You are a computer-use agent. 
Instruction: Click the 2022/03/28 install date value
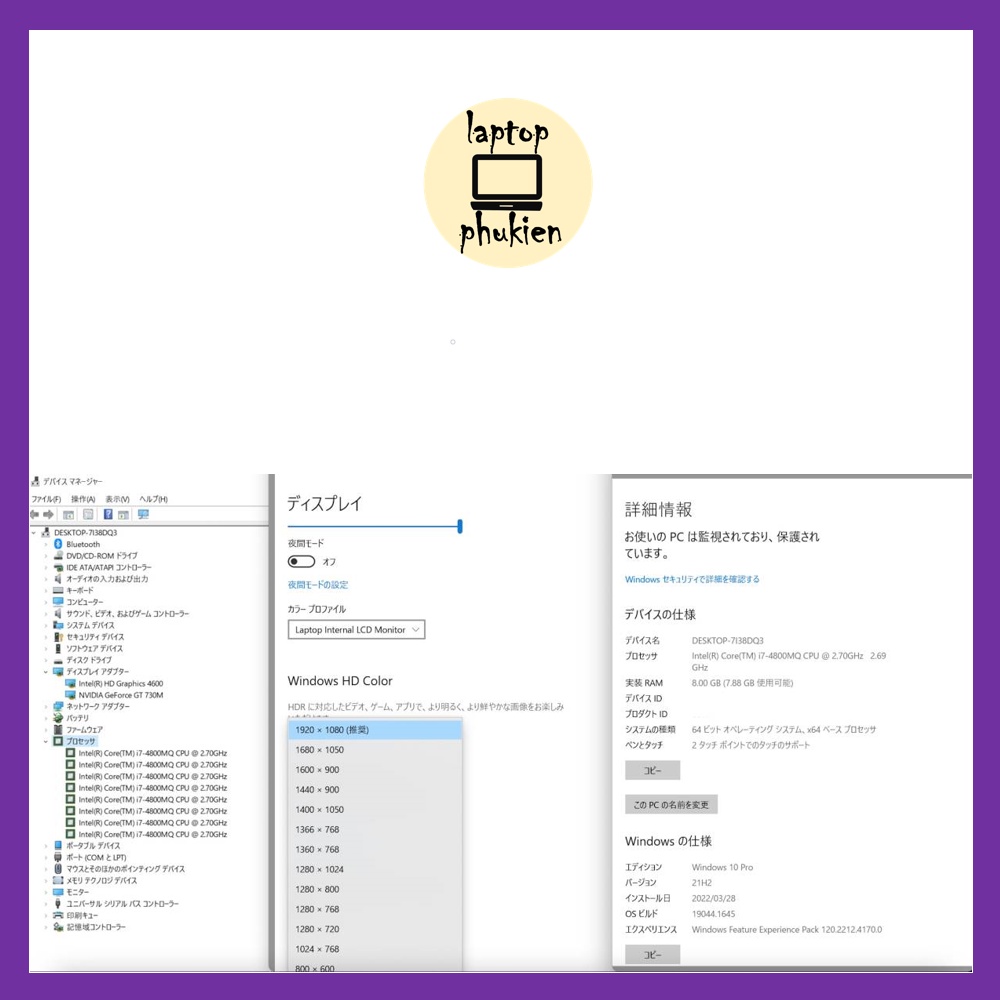(x=714, y=898)
